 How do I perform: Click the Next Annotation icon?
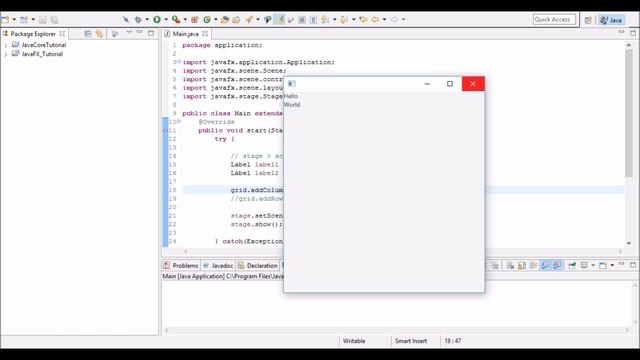(325, 19)
